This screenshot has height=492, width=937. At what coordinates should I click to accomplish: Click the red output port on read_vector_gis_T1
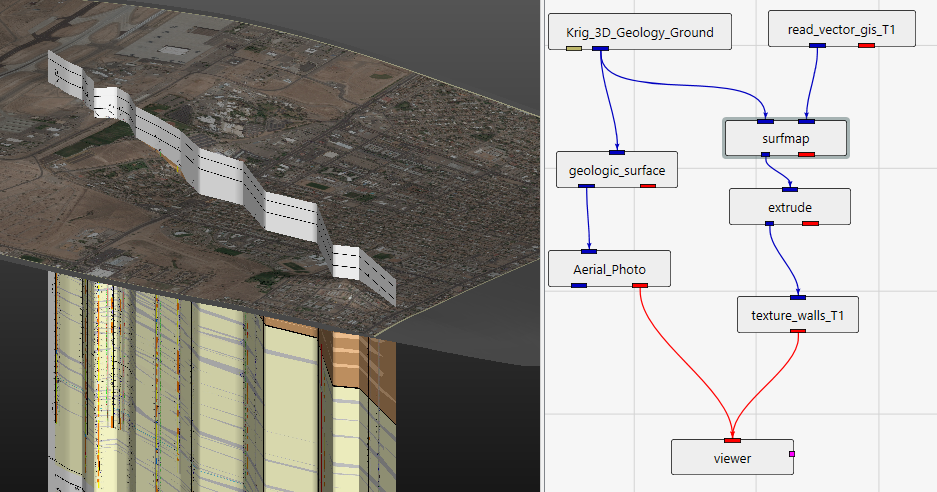pos(866,45)
